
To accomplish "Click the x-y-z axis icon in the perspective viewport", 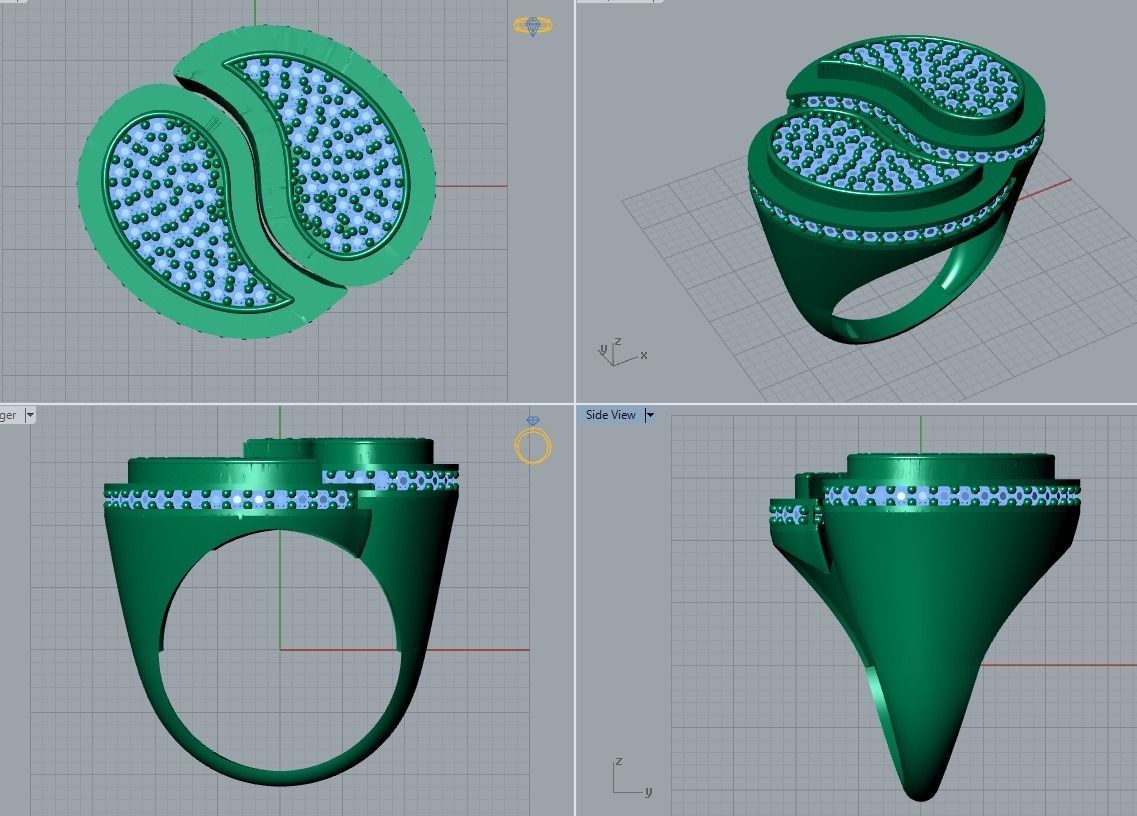I will 622,351.
